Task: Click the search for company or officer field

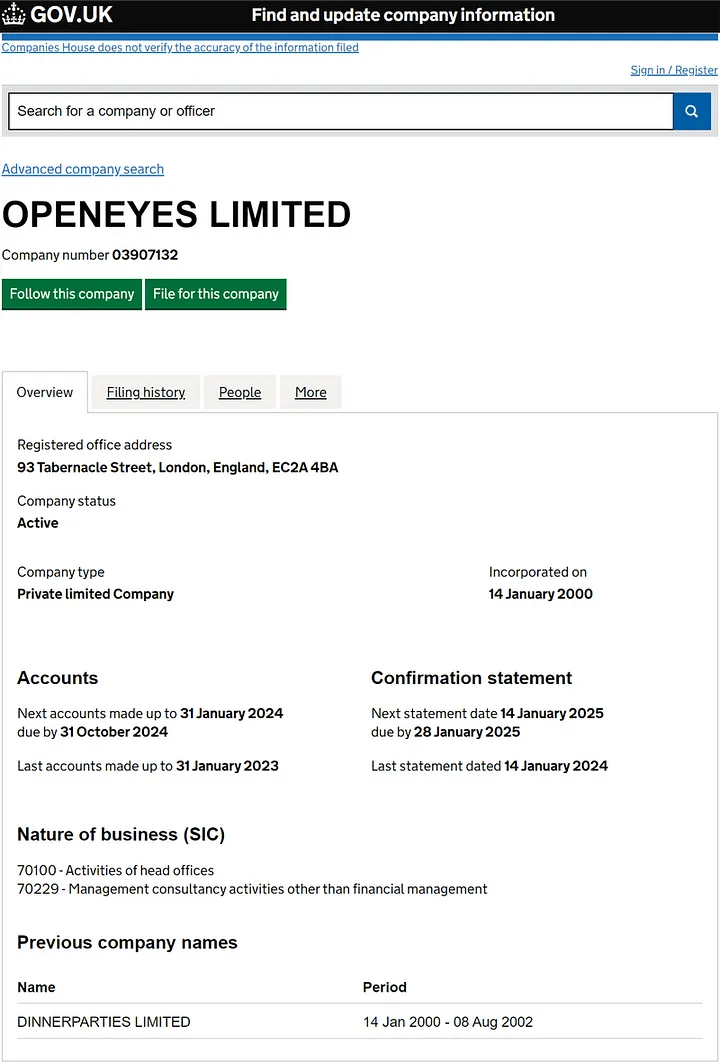Action: tap(341, 111)
